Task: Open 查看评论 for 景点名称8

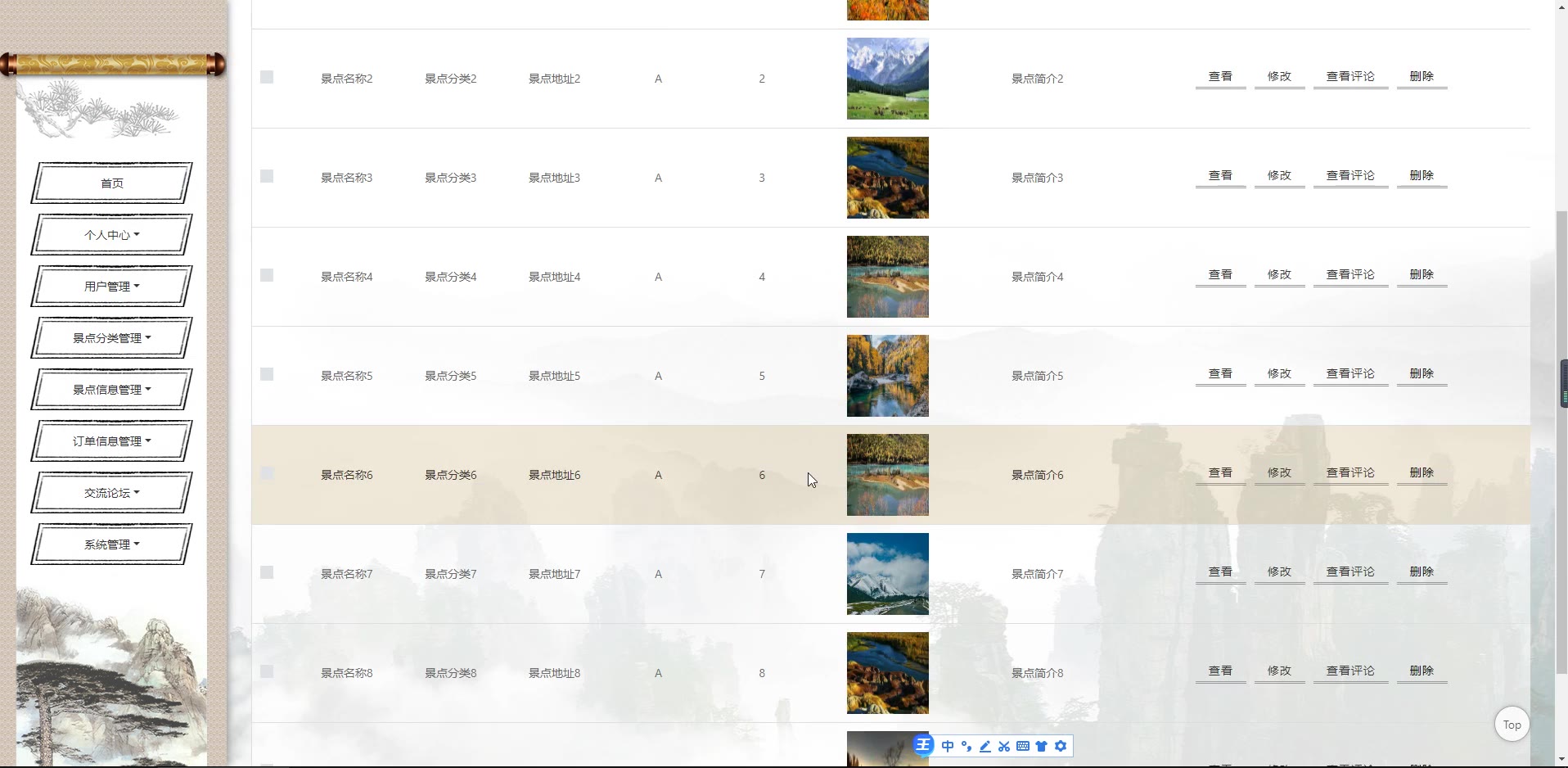Action: pyautogui.click(x=1350, y=671)
